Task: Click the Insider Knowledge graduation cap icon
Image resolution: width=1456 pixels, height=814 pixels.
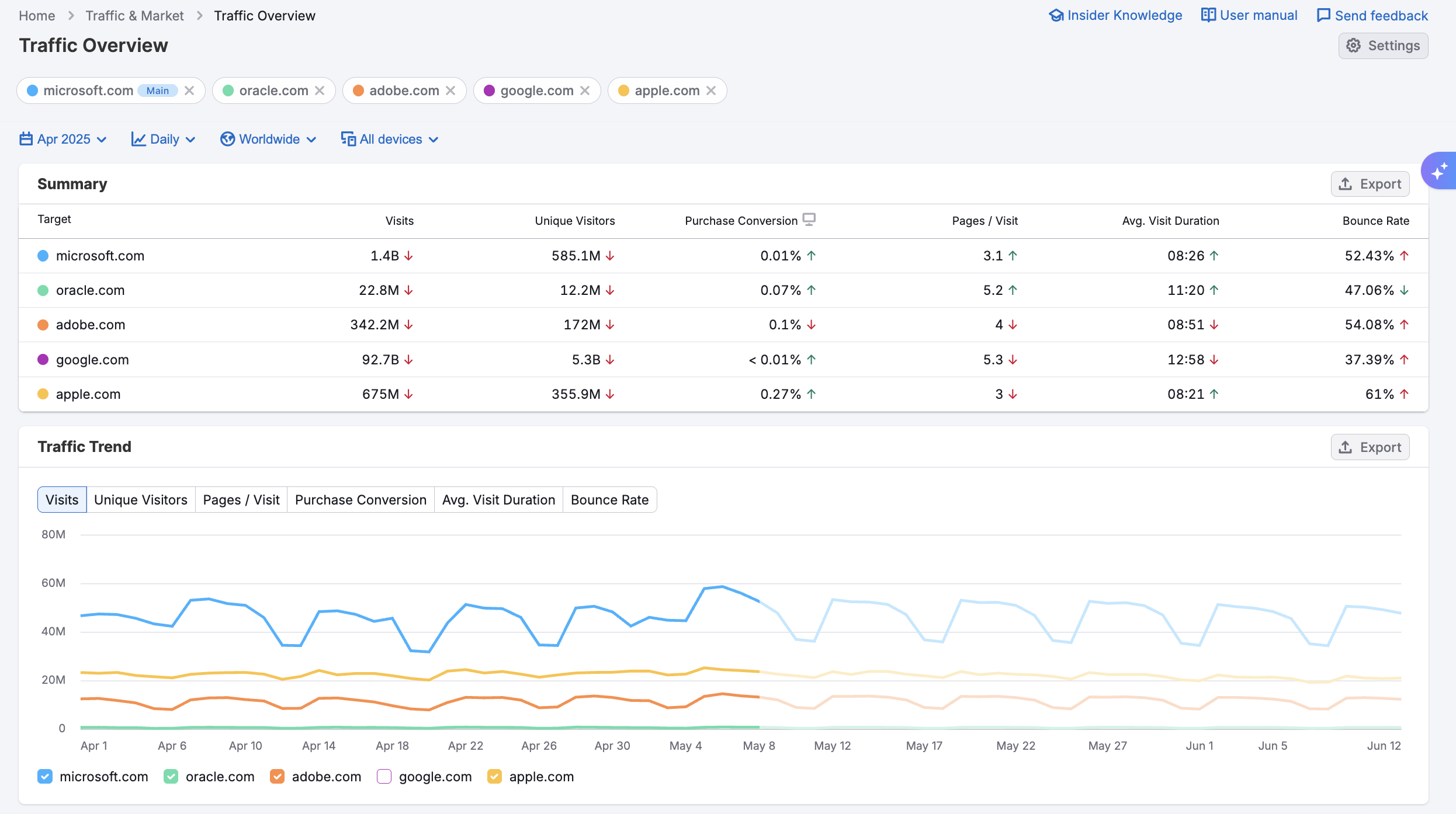Action: [1056, 15]
